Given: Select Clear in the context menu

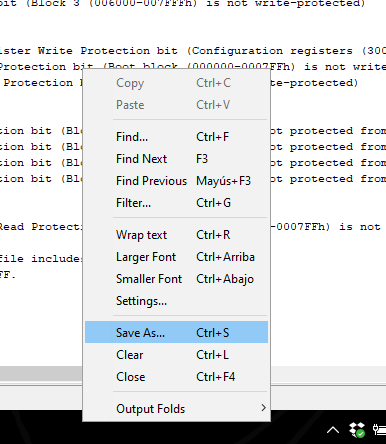Looking at the screenshot, I should click(176, 355).
